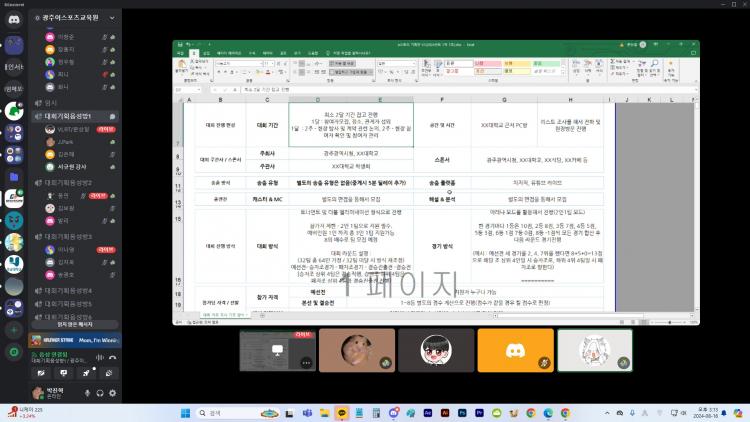Add a new sheet with plus icon
The height and width of the screenshot is (422, 750).
coord(262,315)
